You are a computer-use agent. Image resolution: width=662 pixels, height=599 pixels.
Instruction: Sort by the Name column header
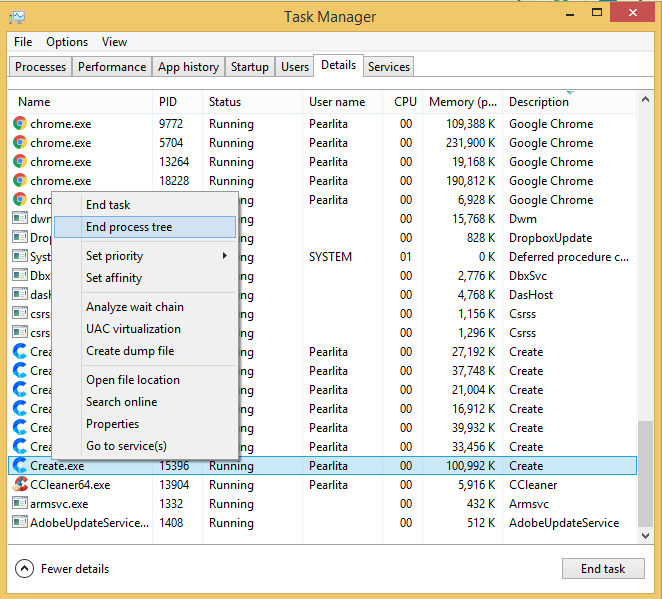click(80, 102)
